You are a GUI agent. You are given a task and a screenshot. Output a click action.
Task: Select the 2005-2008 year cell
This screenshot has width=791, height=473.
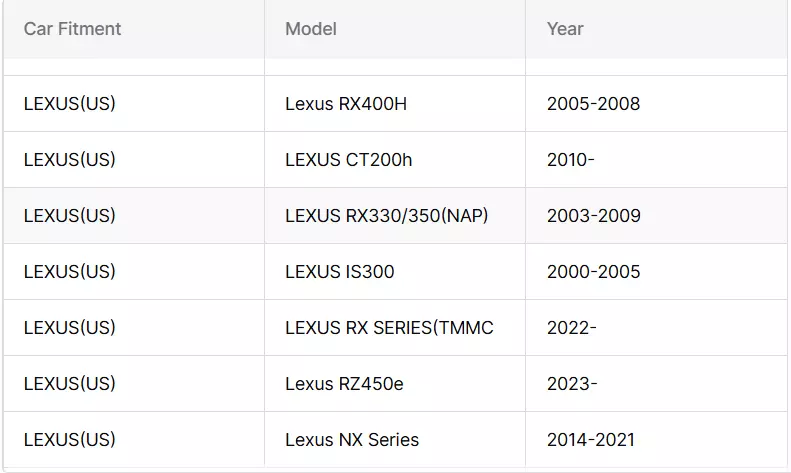[x=656, y=104]
